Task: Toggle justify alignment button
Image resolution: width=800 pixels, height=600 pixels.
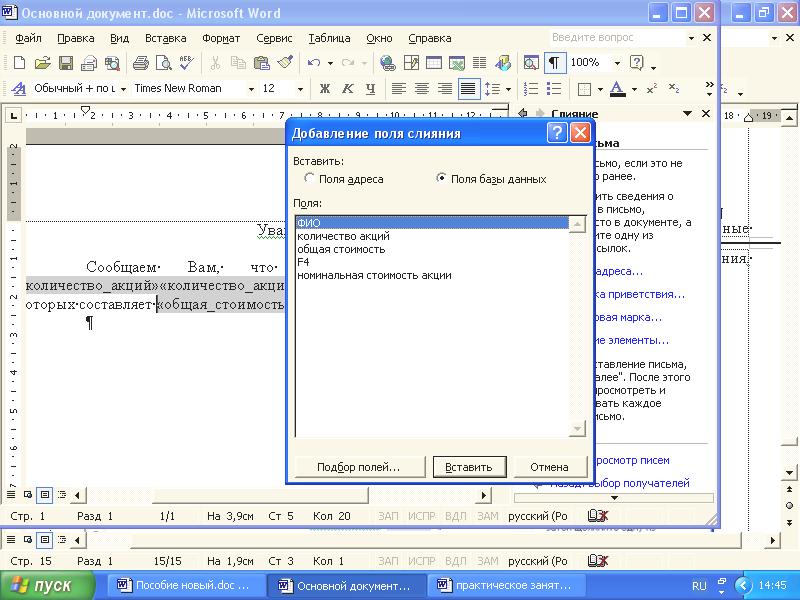Action: click(468, 89)
